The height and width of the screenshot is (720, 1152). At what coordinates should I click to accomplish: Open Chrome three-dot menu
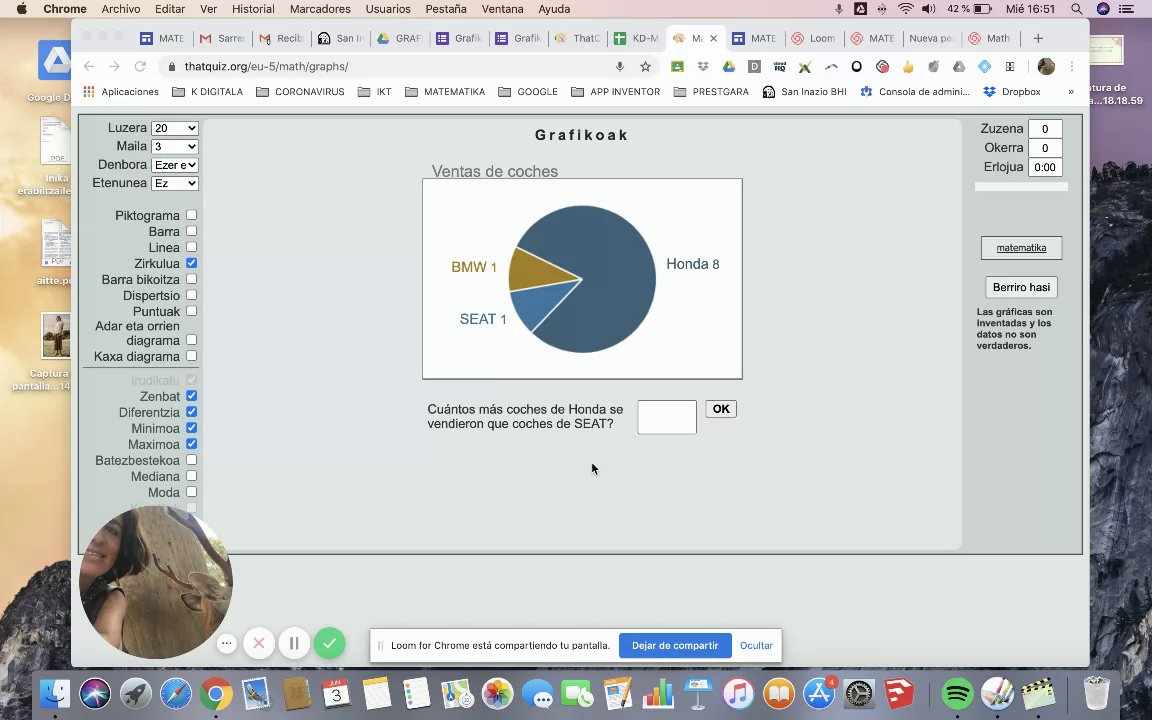pyautogui.click(x=1072, y=66)
